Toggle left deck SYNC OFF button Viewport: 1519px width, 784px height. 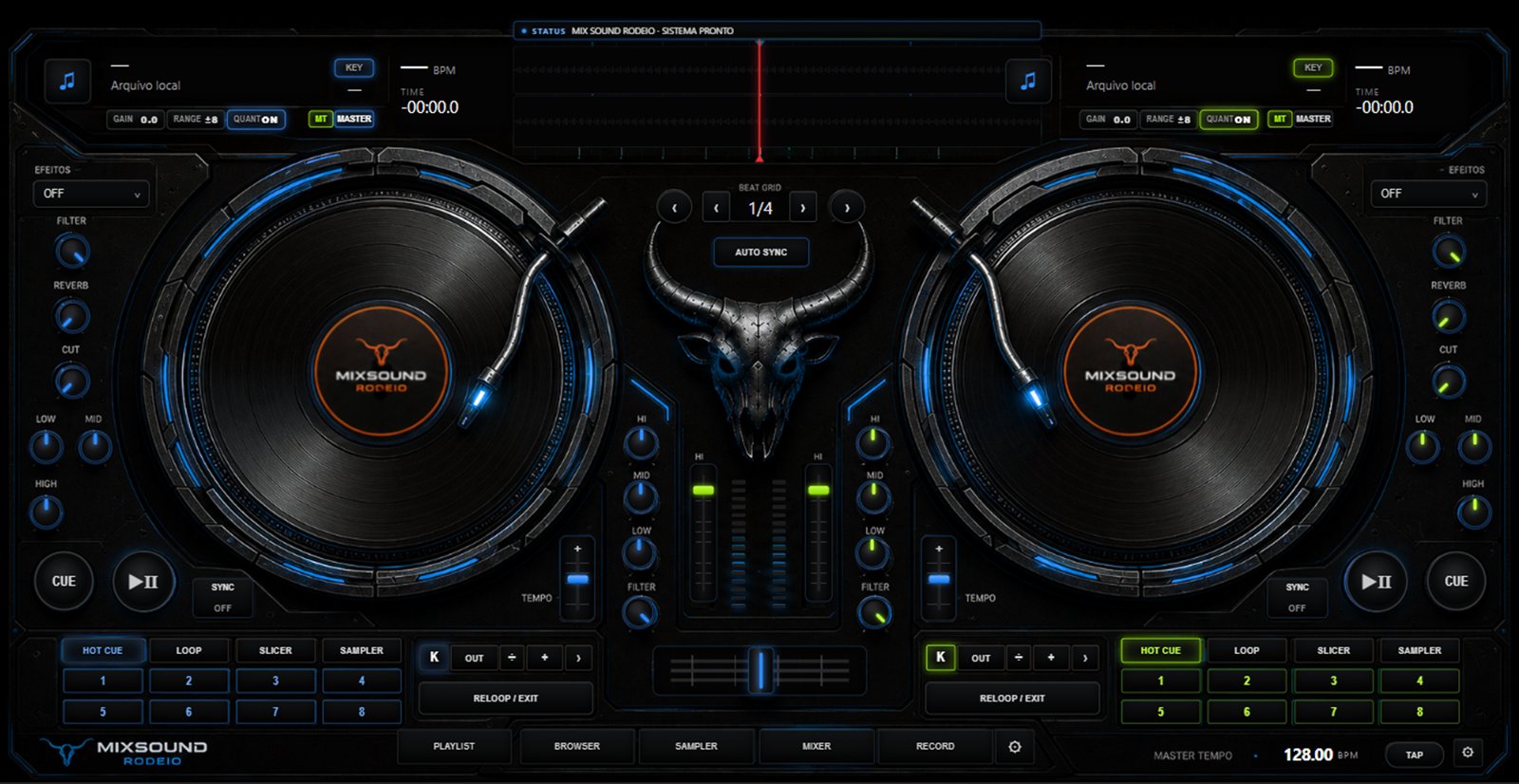coord(222,597)
